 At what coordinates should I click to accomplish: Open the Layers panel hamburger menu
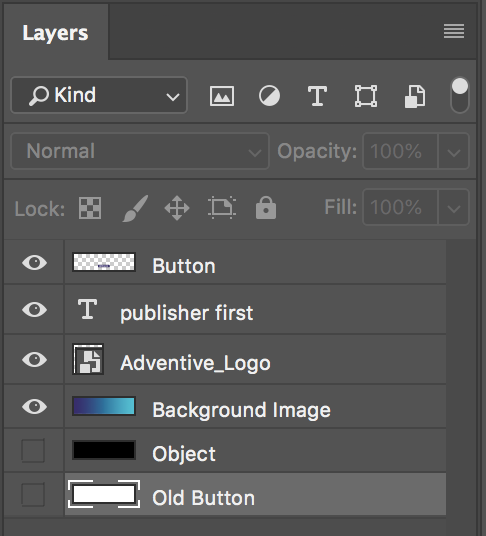click(454, 31)
